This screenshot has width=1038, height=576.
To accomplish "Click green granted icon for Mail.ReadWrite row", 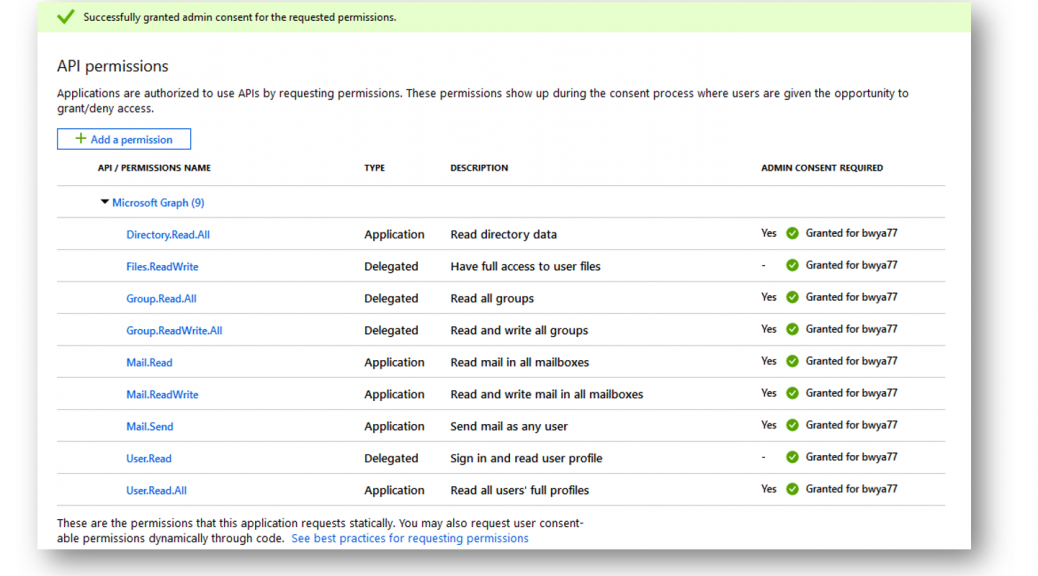I will tap(792, 393).
